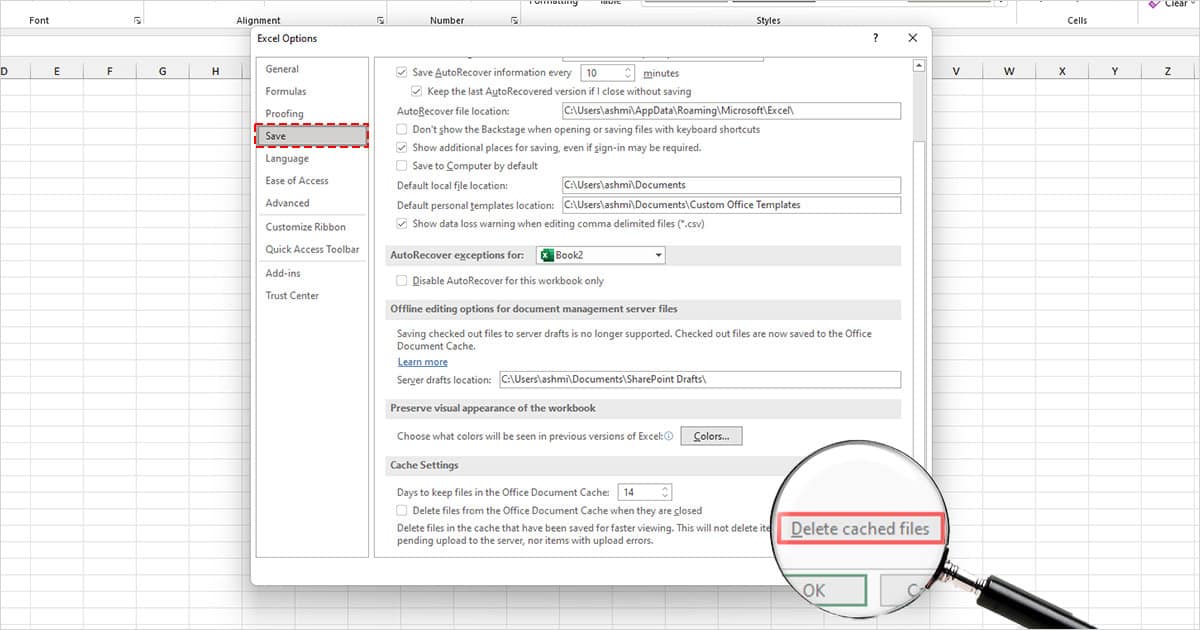
Task: Check Disable AutoRecover for this workbook only
Action: pyautogui.click(x=399, y=281)
